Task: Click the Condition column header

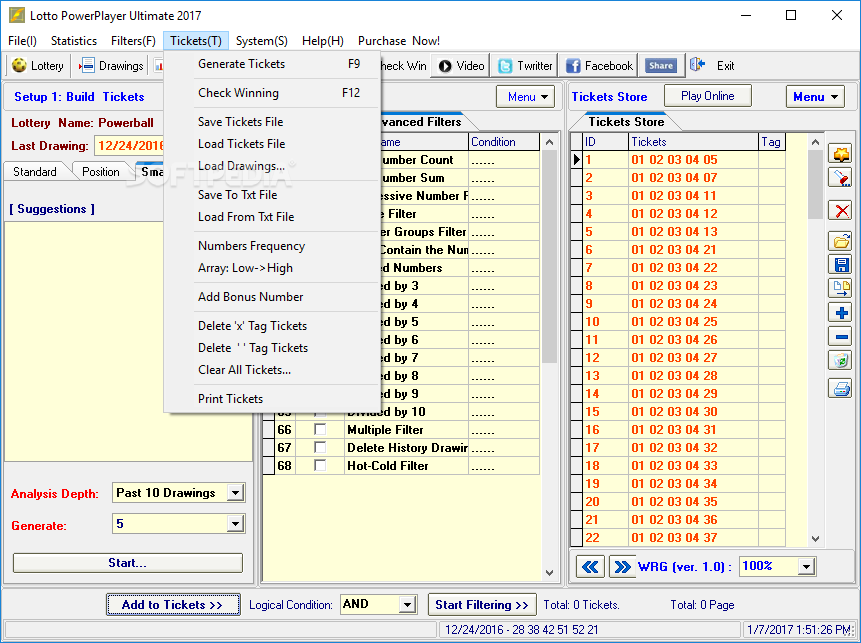Action: 504,142
